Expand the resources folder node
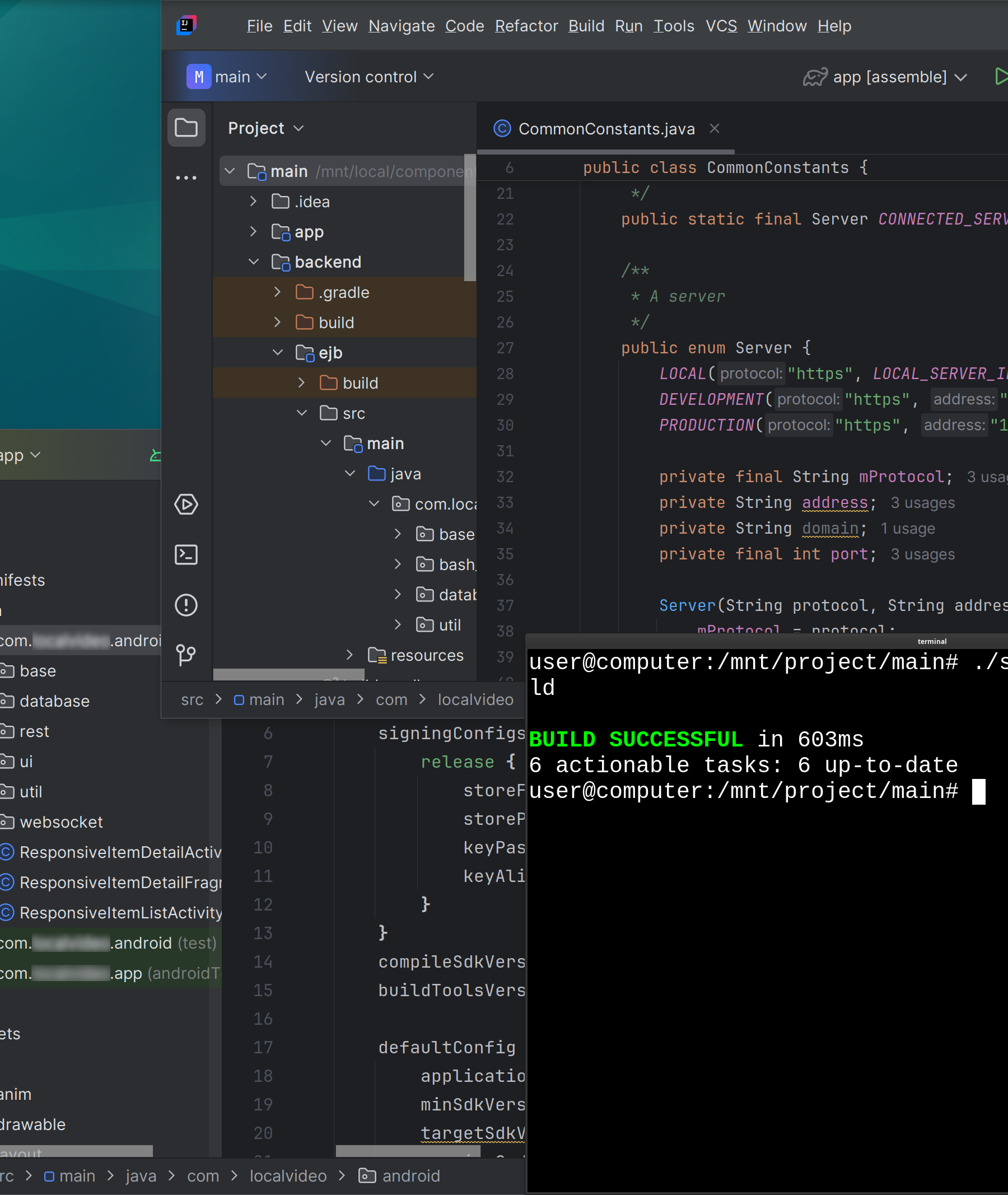This screenshot has width=1008, height=1195. coord(349,655)
